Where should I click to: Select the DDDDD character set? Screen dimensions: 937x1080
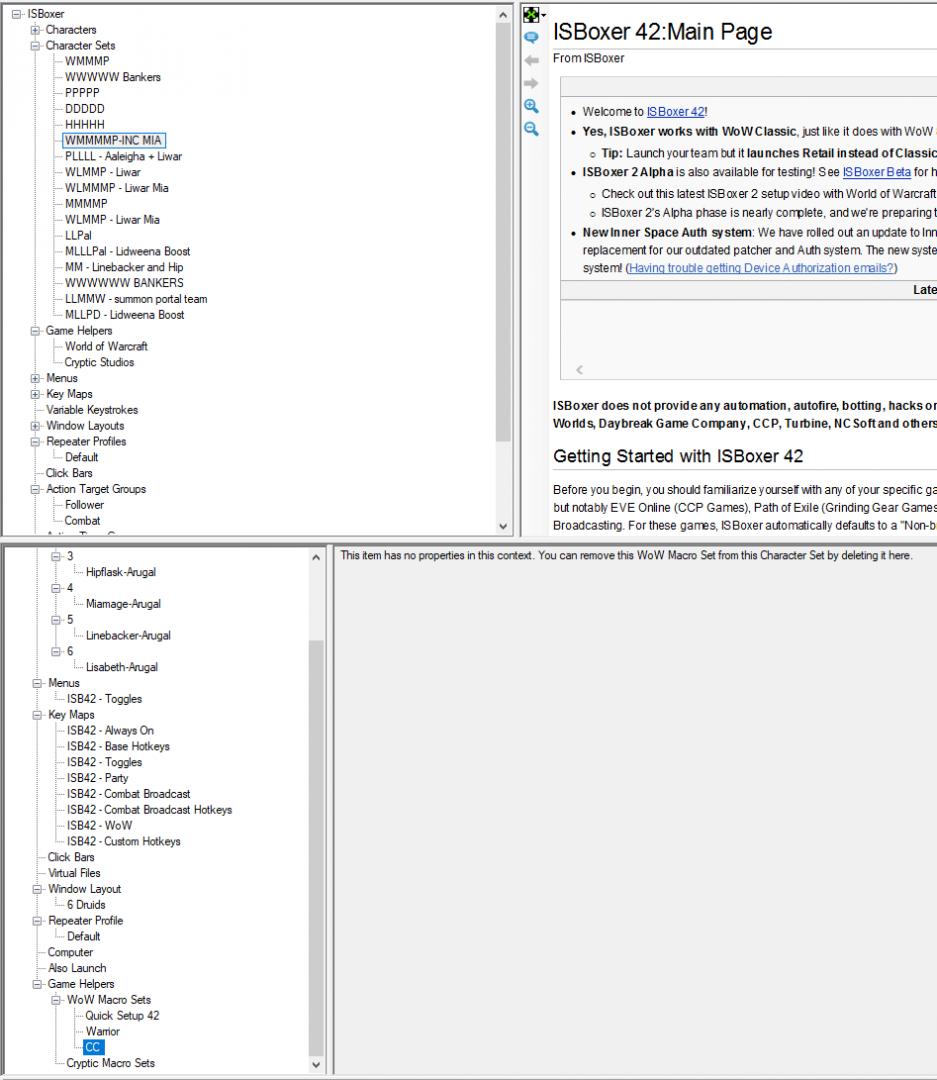point(85,109)
